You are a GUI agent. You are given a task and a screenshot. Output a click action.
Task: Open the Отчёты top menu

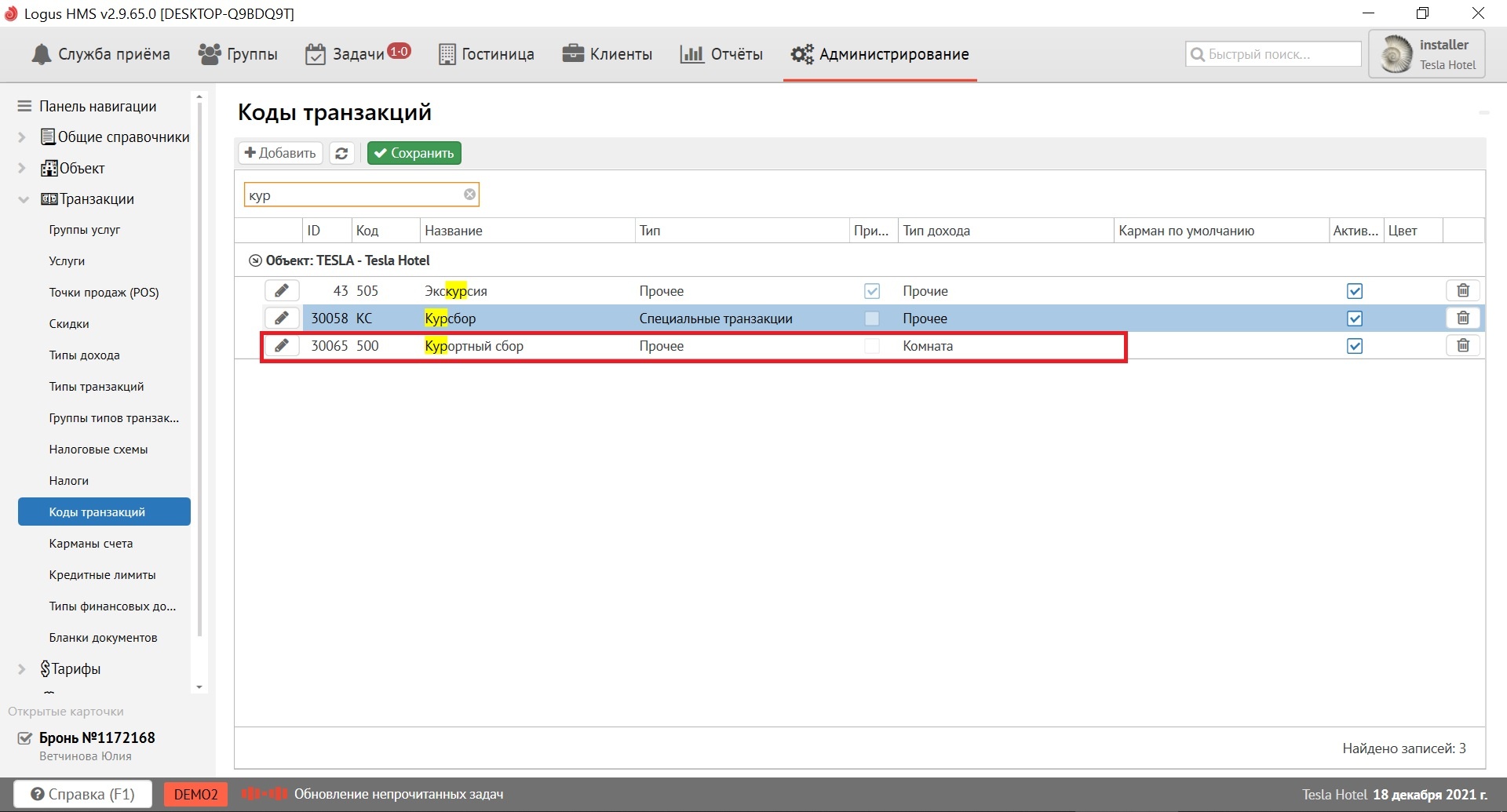click(721, 54)
